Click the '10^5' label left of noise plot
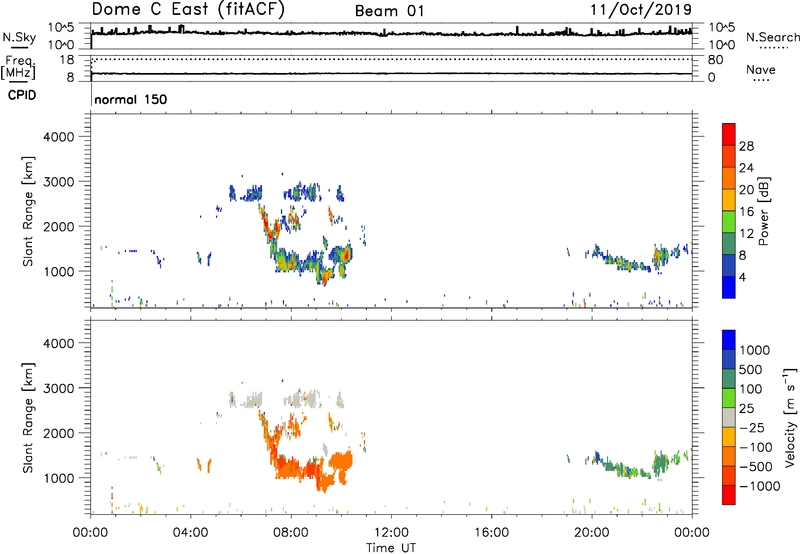Screen dimensions: 800x554 [61, 28]
